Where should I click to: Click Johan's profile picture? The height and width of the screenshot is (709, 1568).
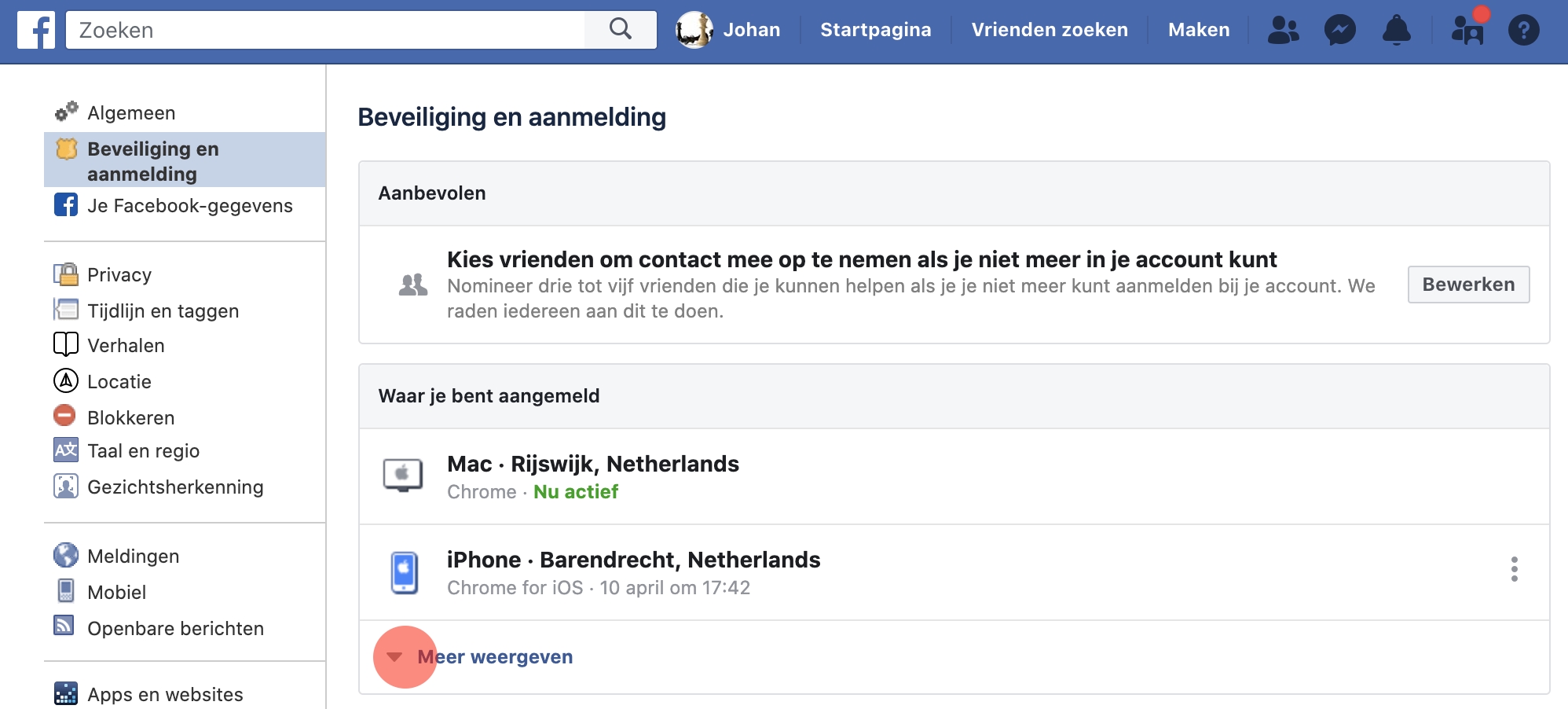(x=694, y=31)
